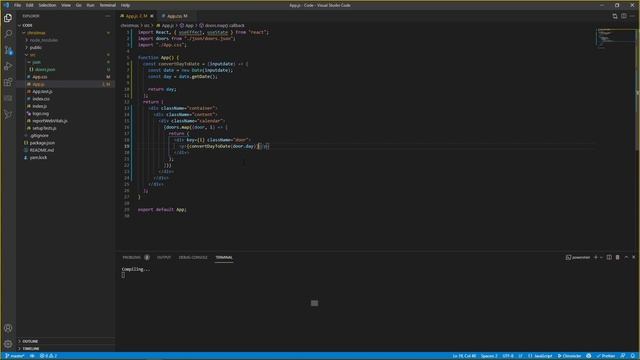
Task: Open the Manage gear icon
Action: (x=8, y=344)
